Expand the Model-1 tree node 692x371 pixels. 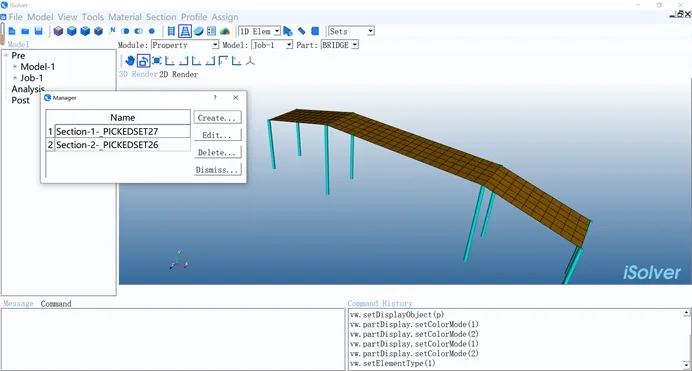click(15, 67)
